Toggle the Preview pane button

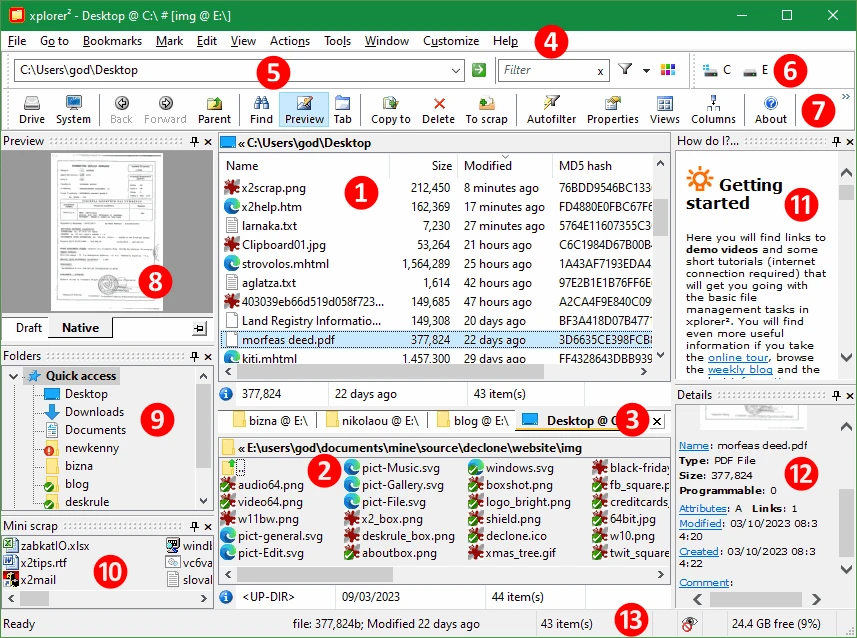[x=304, y=109]
